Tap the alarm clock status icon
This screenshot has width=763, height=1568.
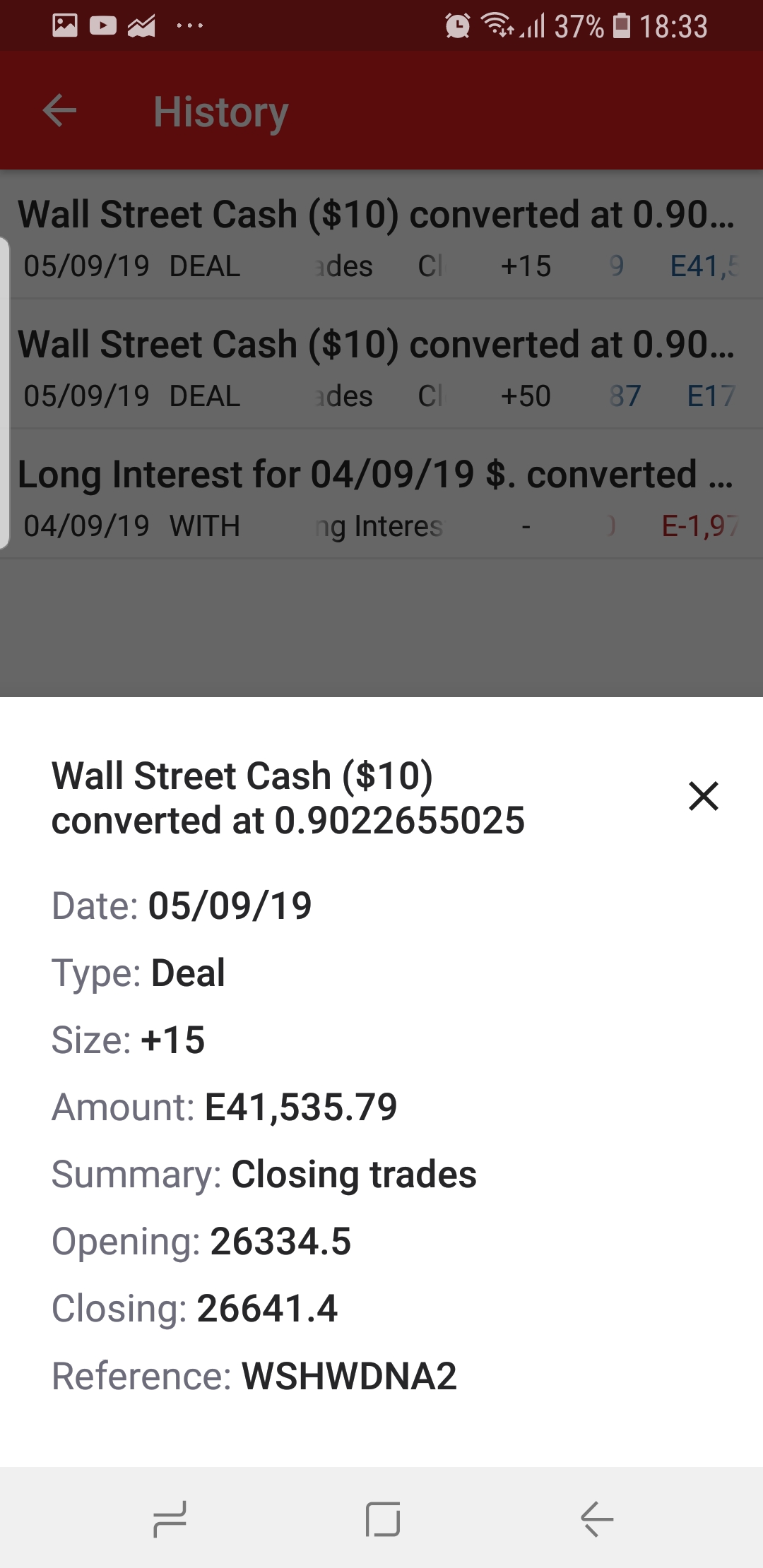457,26
